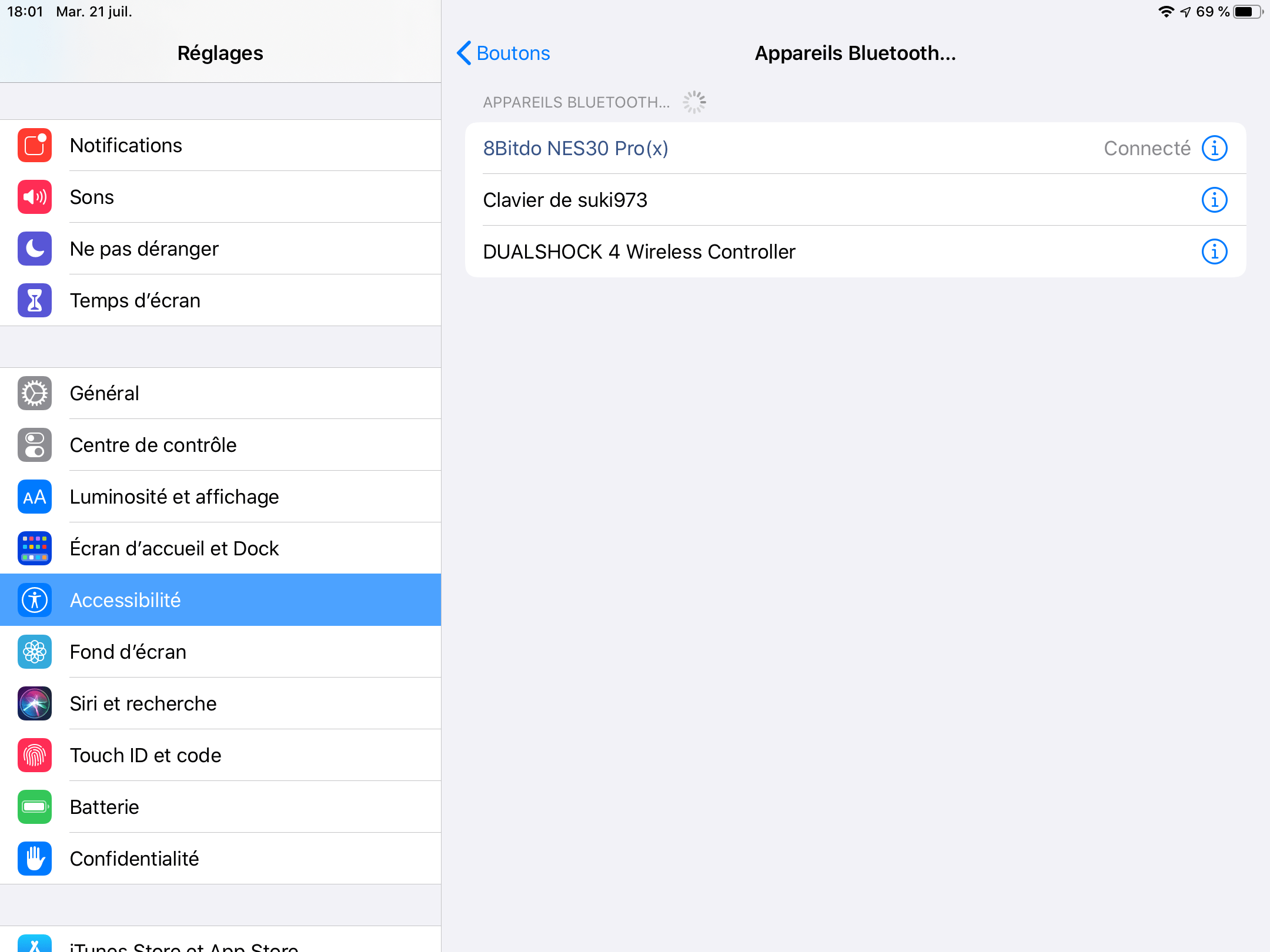Open Temps d'écran settings
This screenshot has height=952, width=1270.
tap(220, 300)
